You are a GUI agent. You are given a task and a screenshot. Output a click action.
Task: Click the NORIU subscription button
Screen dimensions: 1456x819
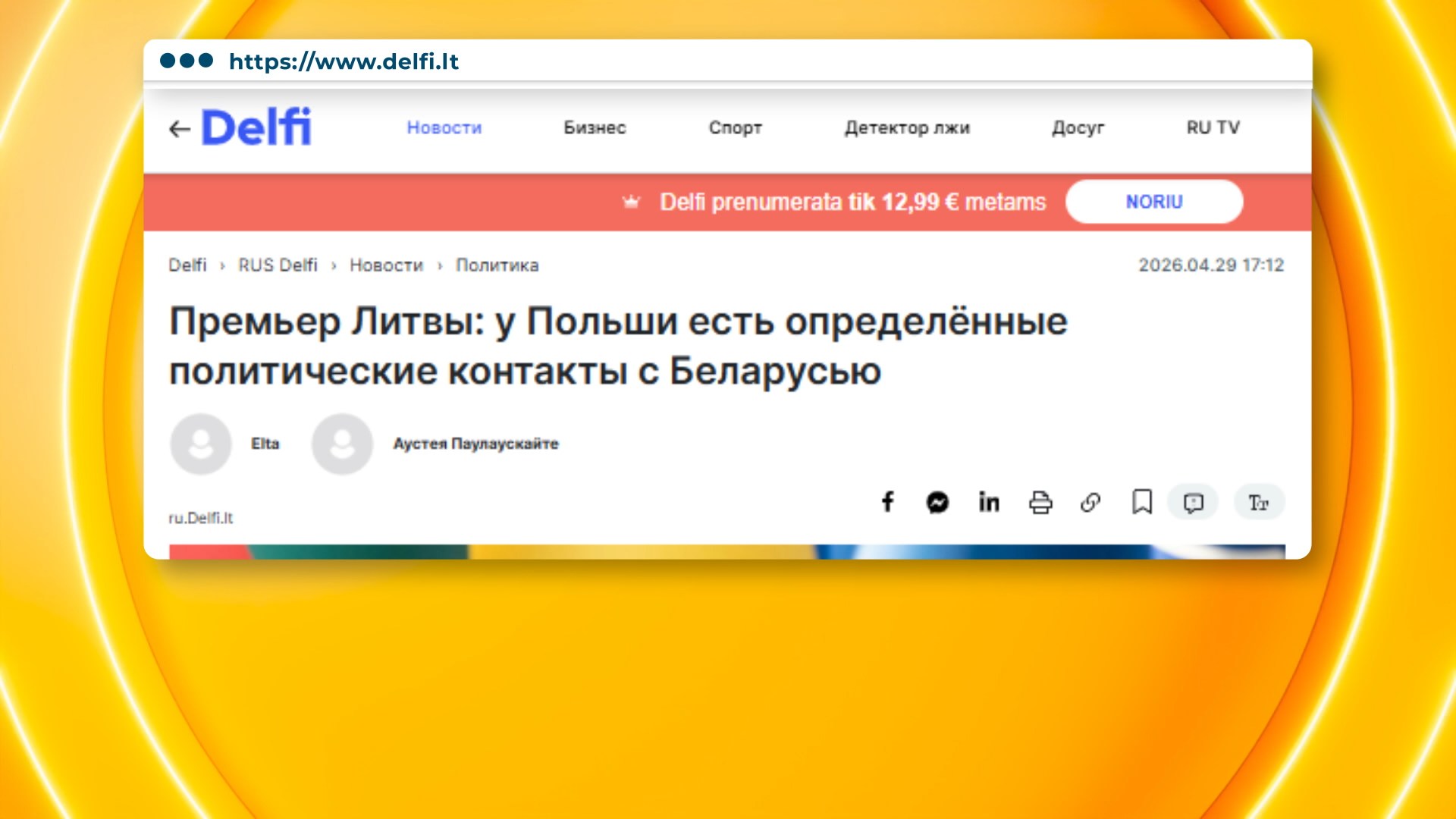pyautogui.click(x=1154, y=202)
